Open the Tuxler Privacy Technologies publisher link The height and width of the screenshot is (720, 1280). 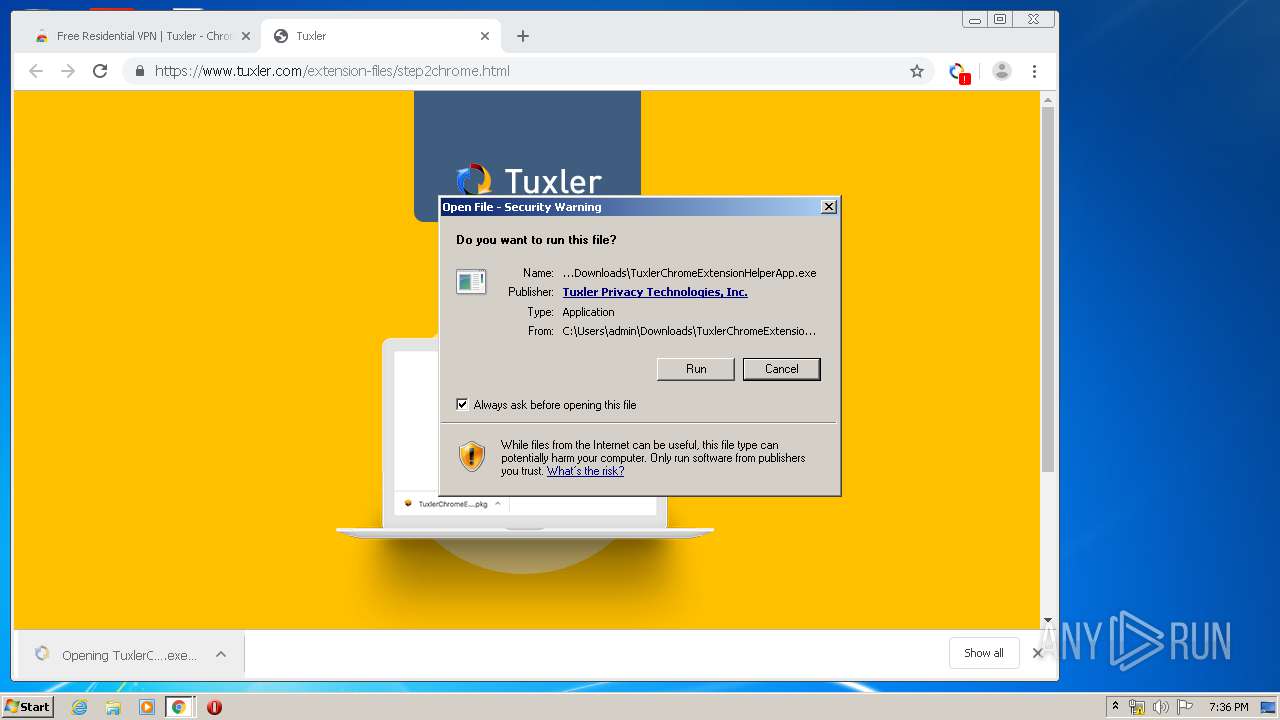pos(655,292)
